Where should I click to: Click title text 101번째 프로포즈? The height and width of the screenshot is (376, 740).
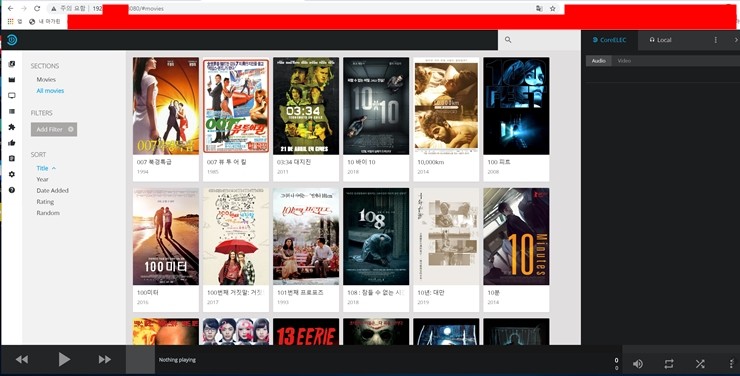click(x=300, y=292)
